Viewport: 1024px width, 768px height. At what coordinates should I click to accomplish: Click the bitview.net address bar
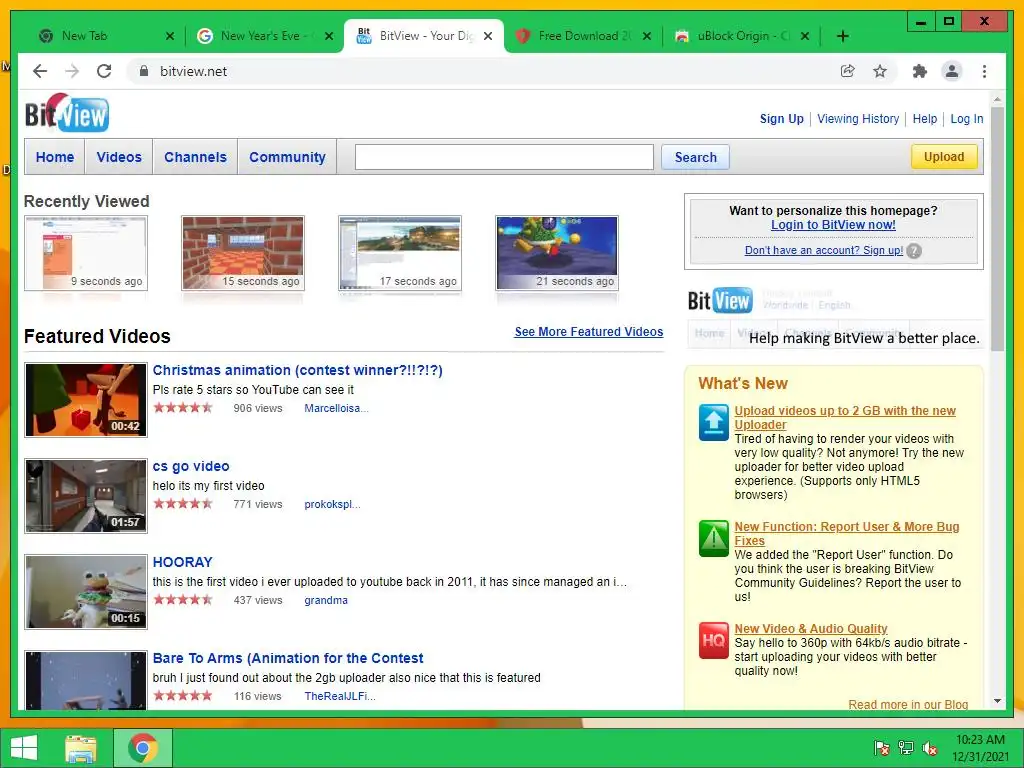483,71
